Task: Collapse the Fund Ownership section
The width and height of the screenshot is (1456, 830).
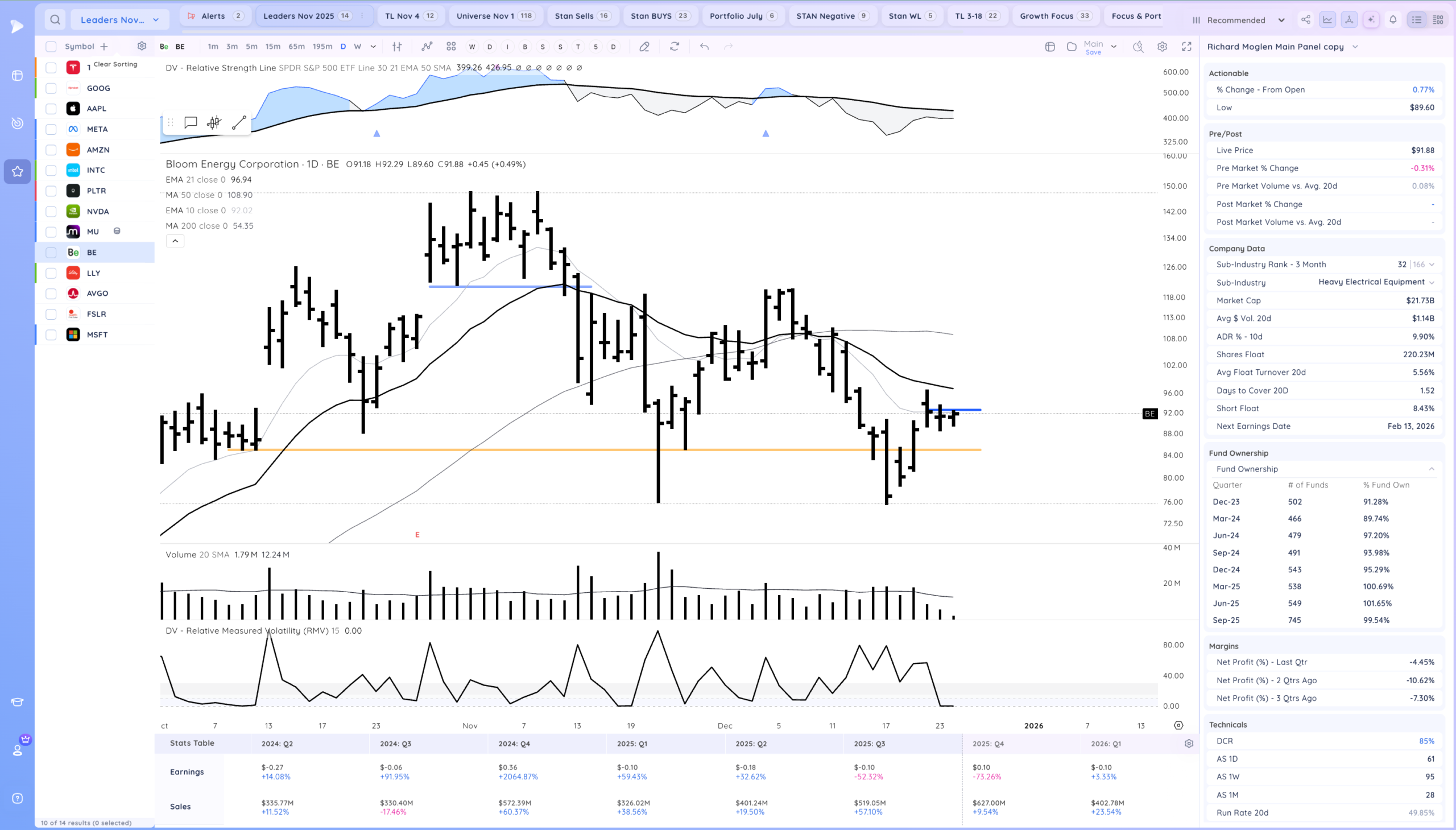Action: pos(1431,469)
